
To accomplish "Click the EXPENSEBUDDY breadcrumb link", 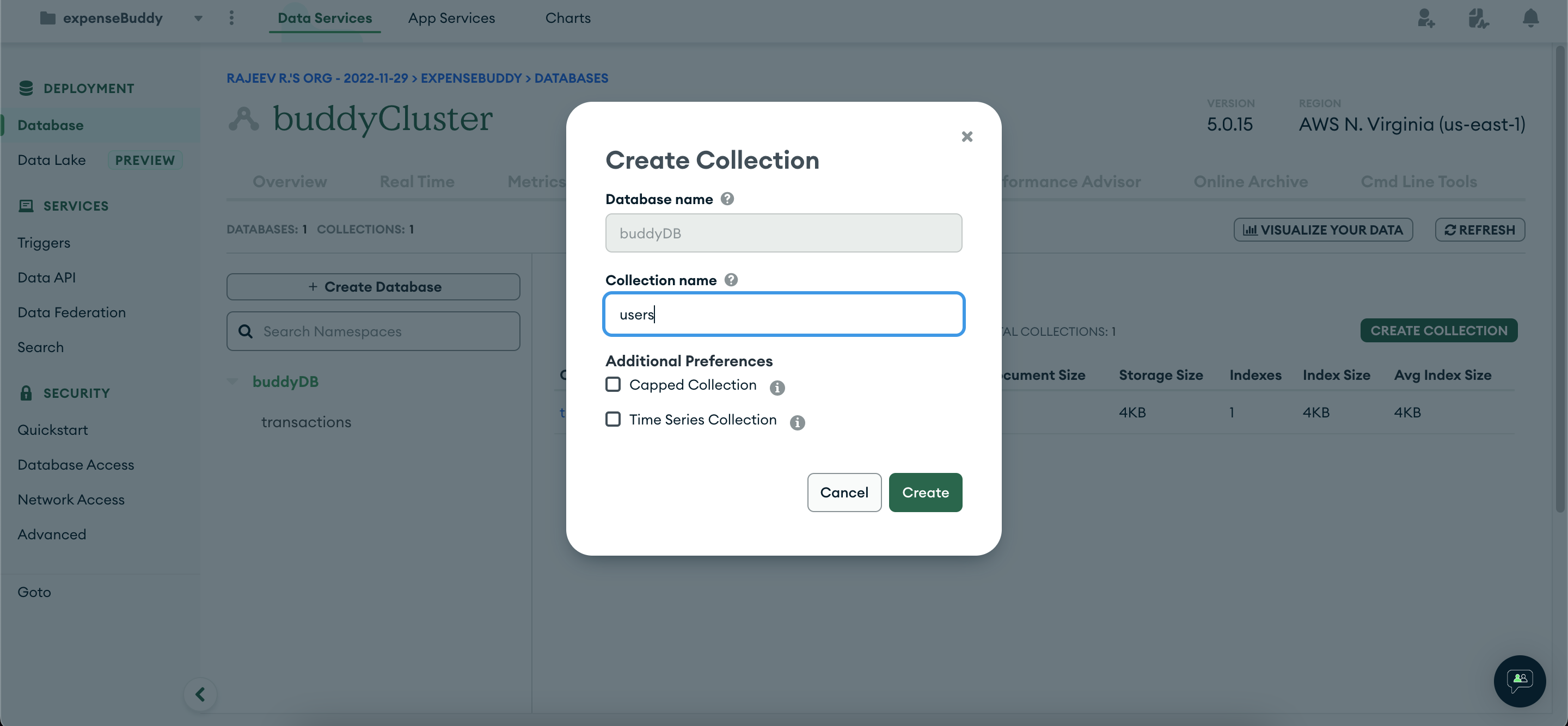I will [x=471, y=78].
